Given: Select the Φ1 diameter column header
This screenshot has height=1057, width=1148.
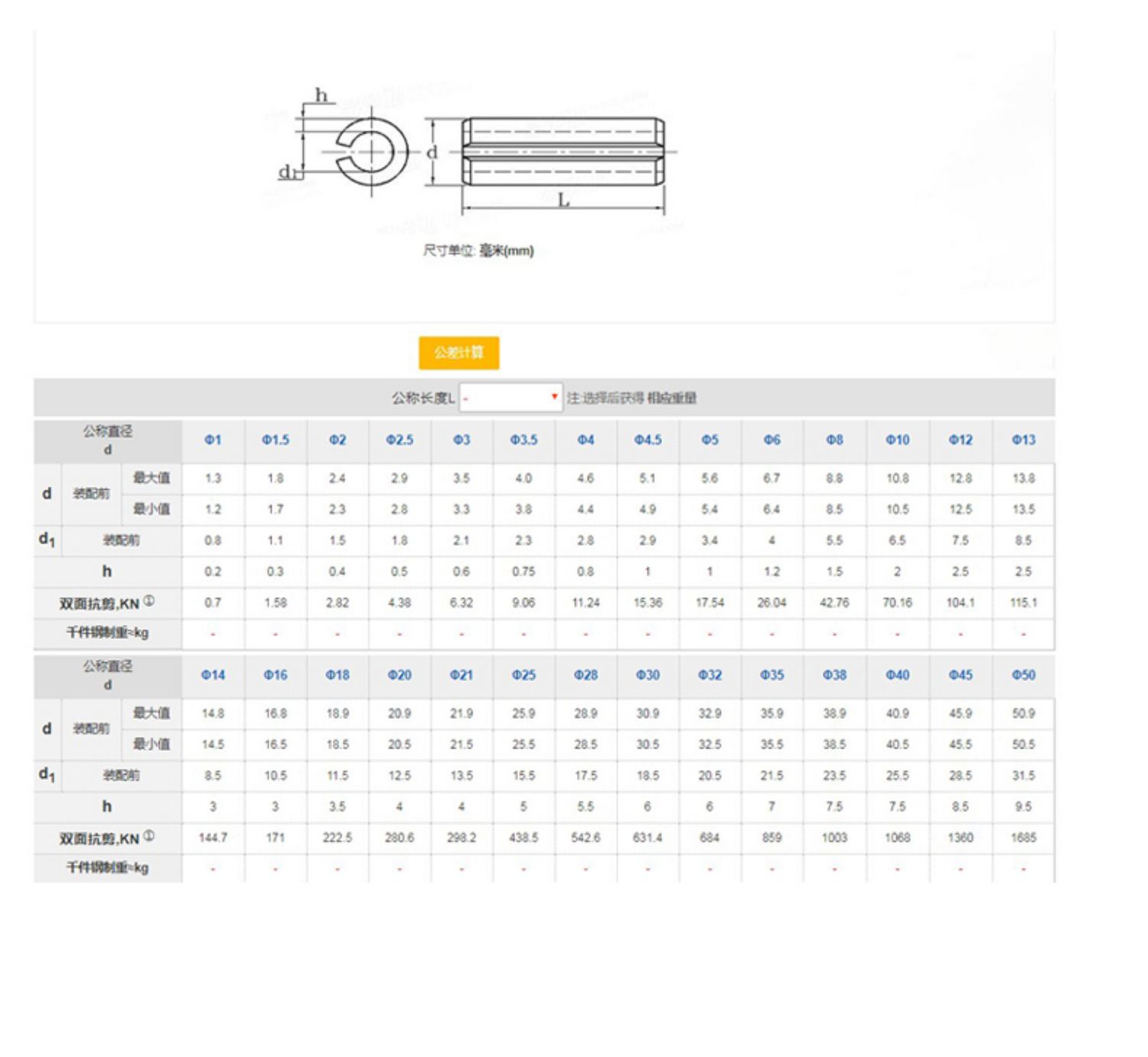Looking at the screenshot, I should coord(213,440).
